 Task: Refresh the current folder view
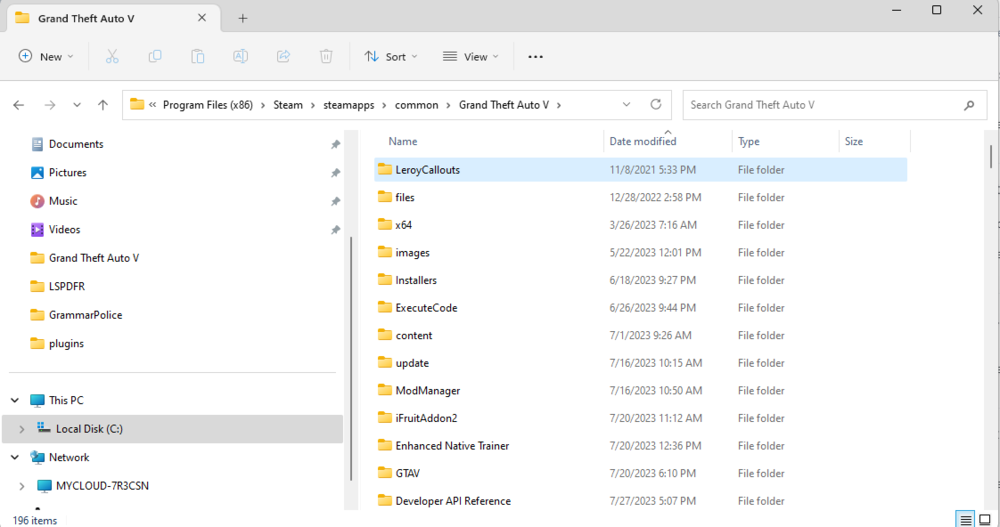[656, 105]
